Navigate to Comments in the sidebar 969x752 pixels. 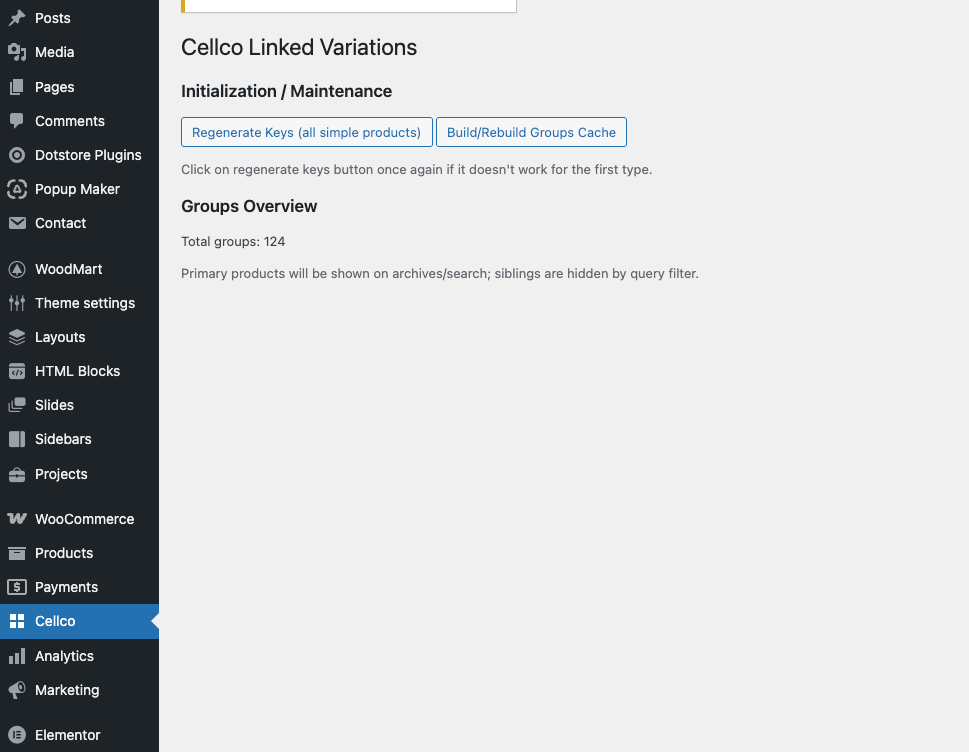[x=80, y=121]
